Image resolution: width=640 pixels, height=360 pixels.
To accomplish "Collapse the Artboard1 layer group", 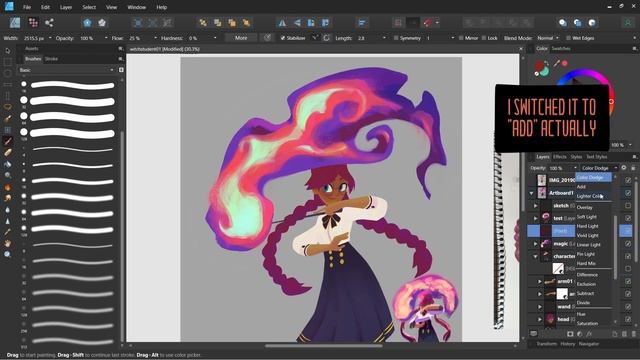I will [x=531, y=193].
